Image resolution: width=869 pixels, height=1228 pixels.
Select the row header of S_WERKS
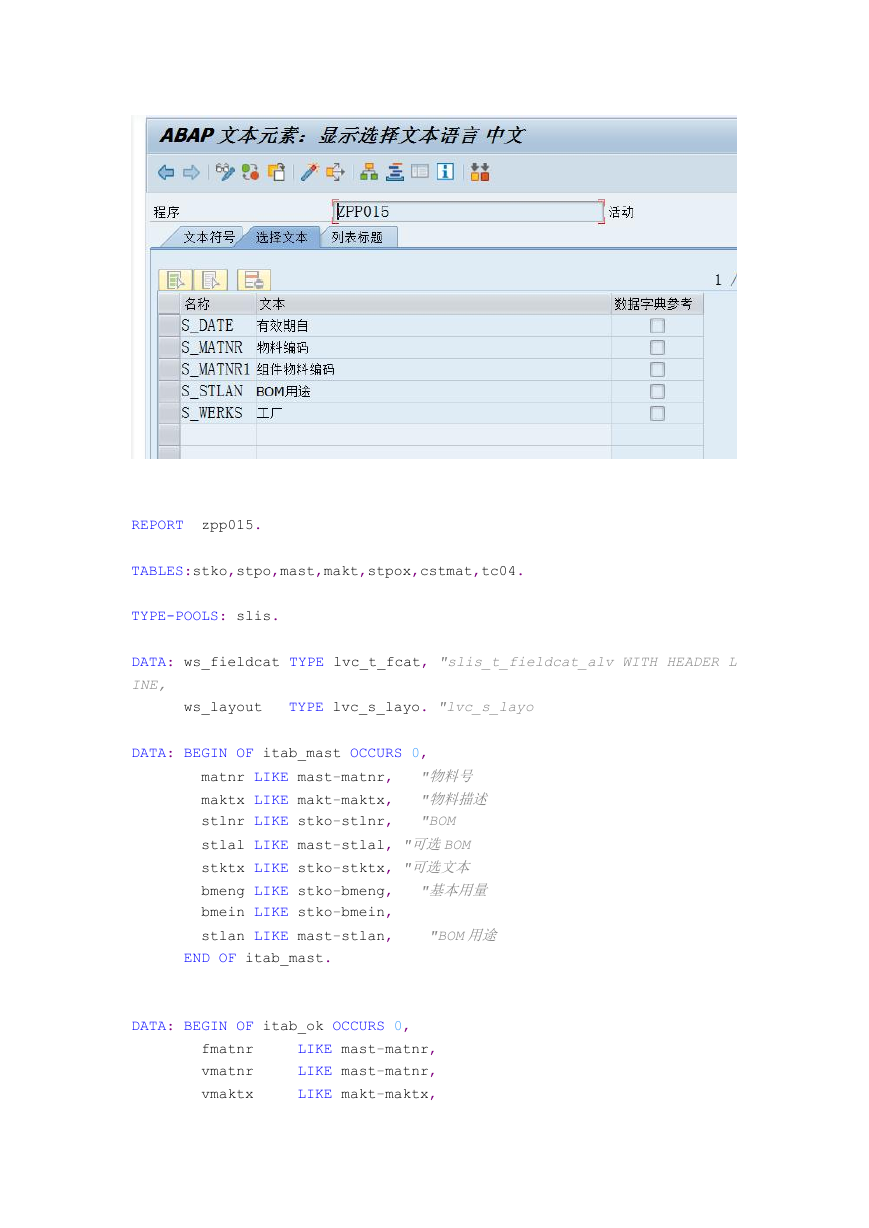pos(169,414)
